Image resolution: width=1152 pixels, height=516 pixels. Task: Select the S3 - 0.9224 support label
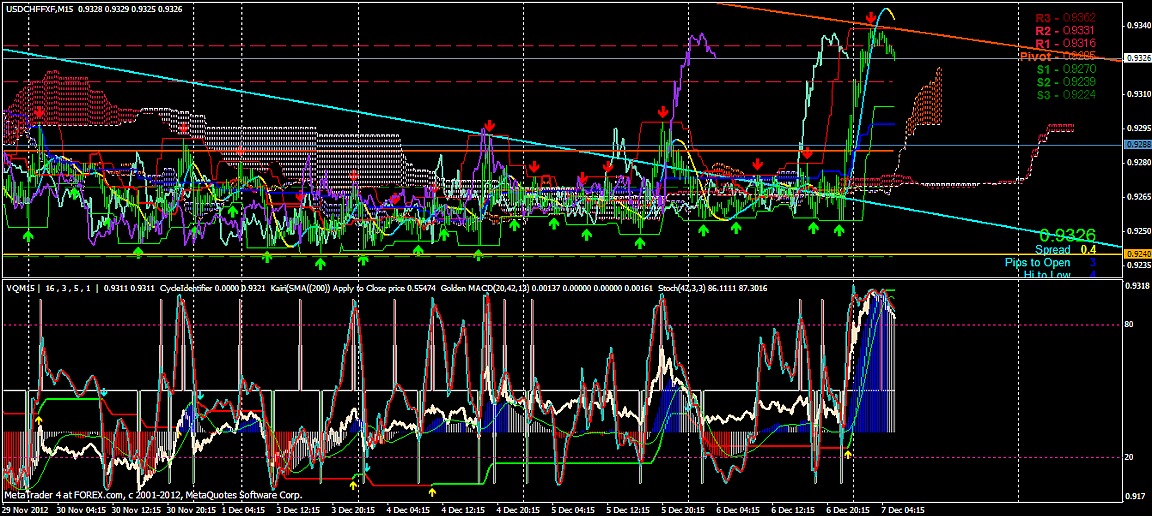1066,95
